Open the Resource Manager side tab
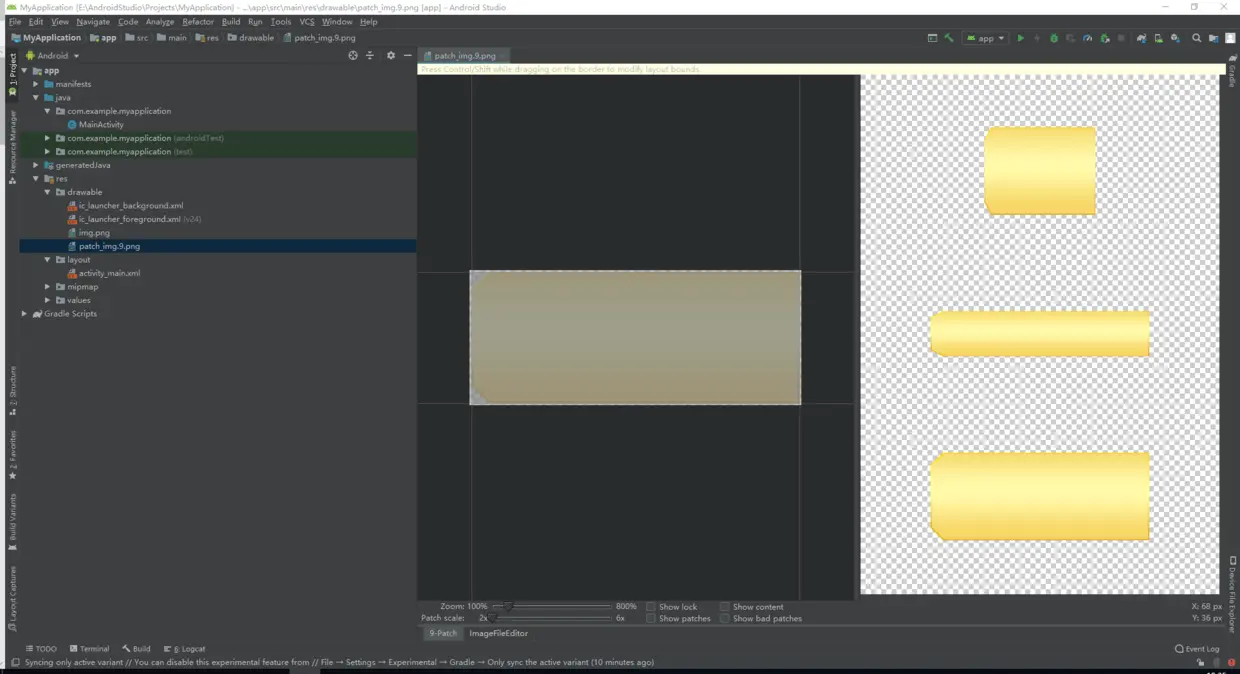 click(12, 148)
